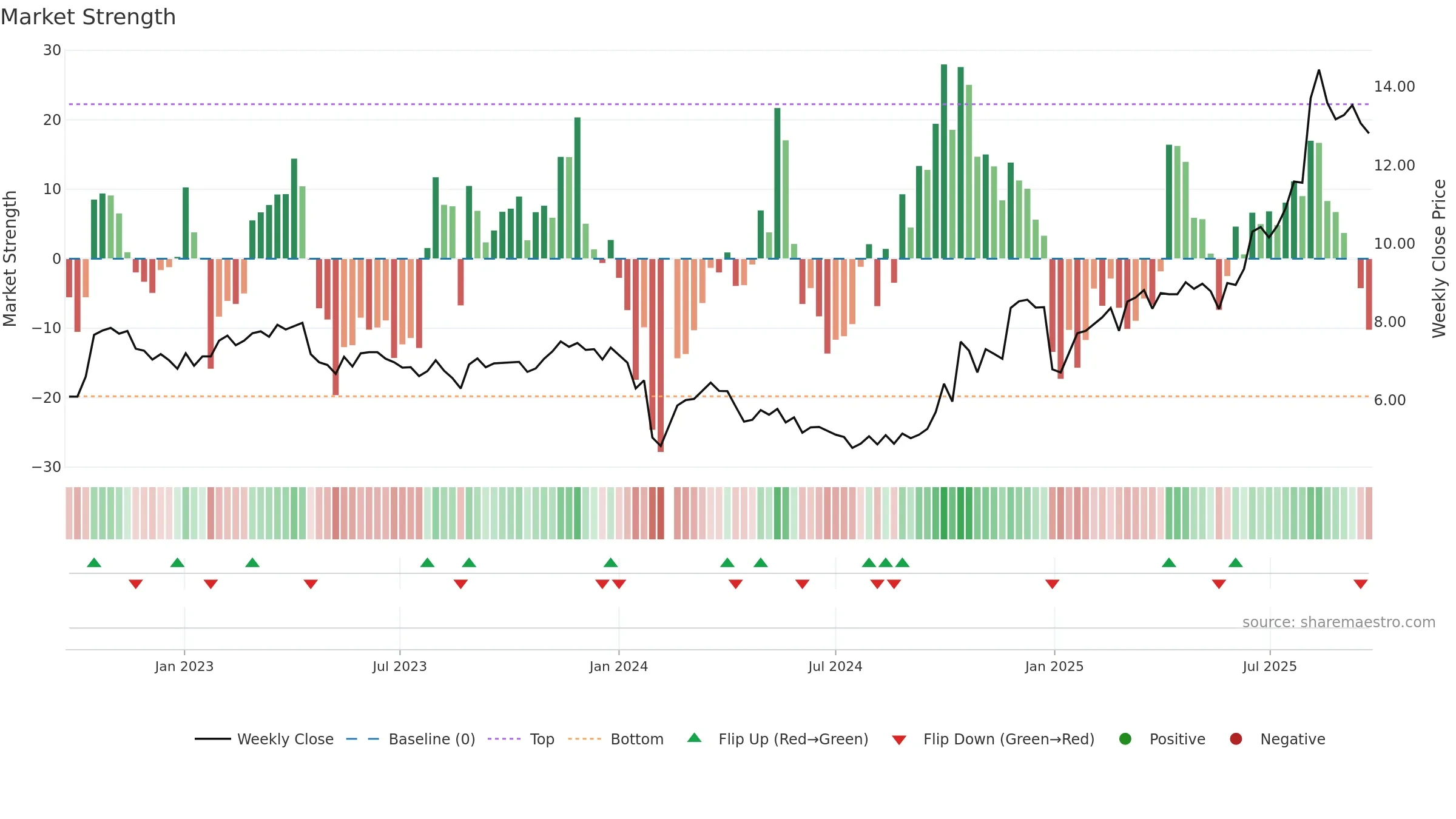Click the −30 market strength tick label
Image resolution: width=1456 pixels, height=819 pixels.
tap(47, 467)
